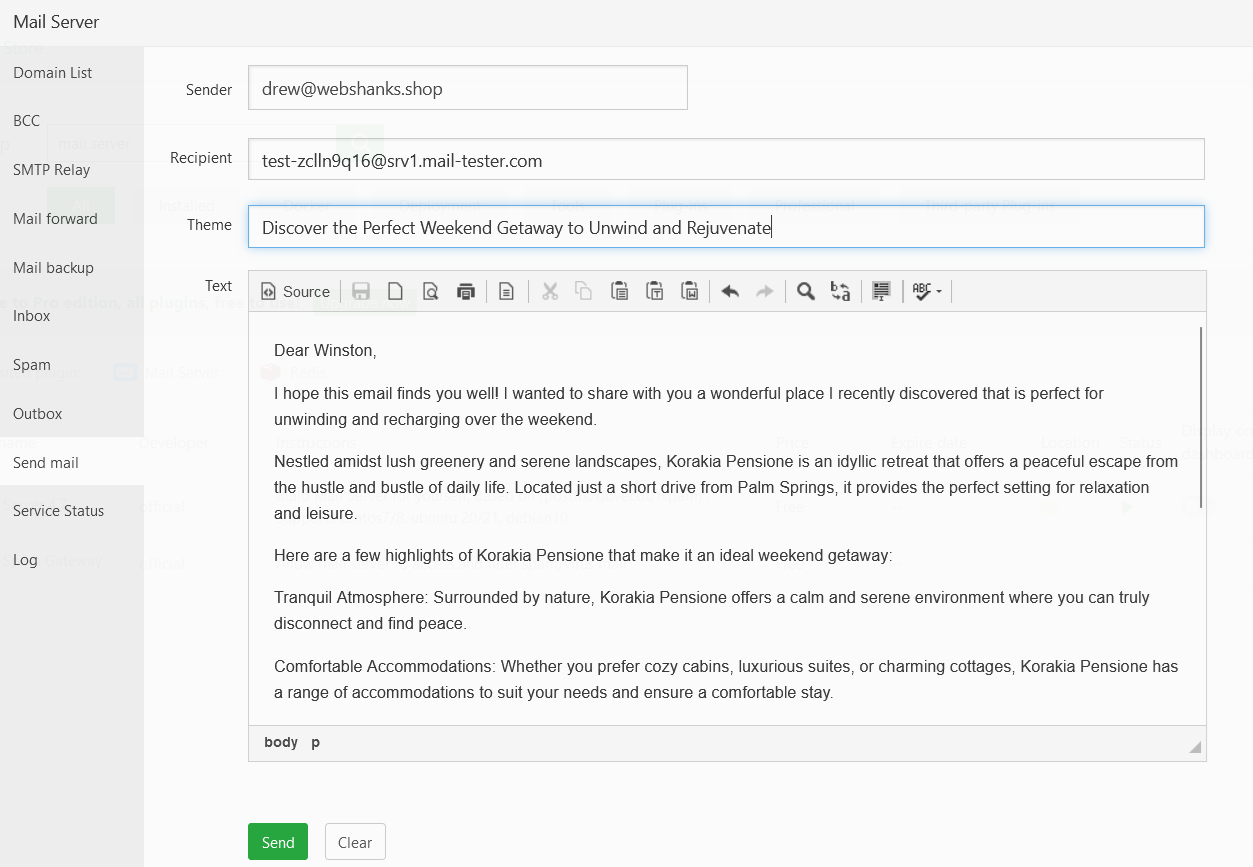Click the Redo arrow icon

(764, 291)
